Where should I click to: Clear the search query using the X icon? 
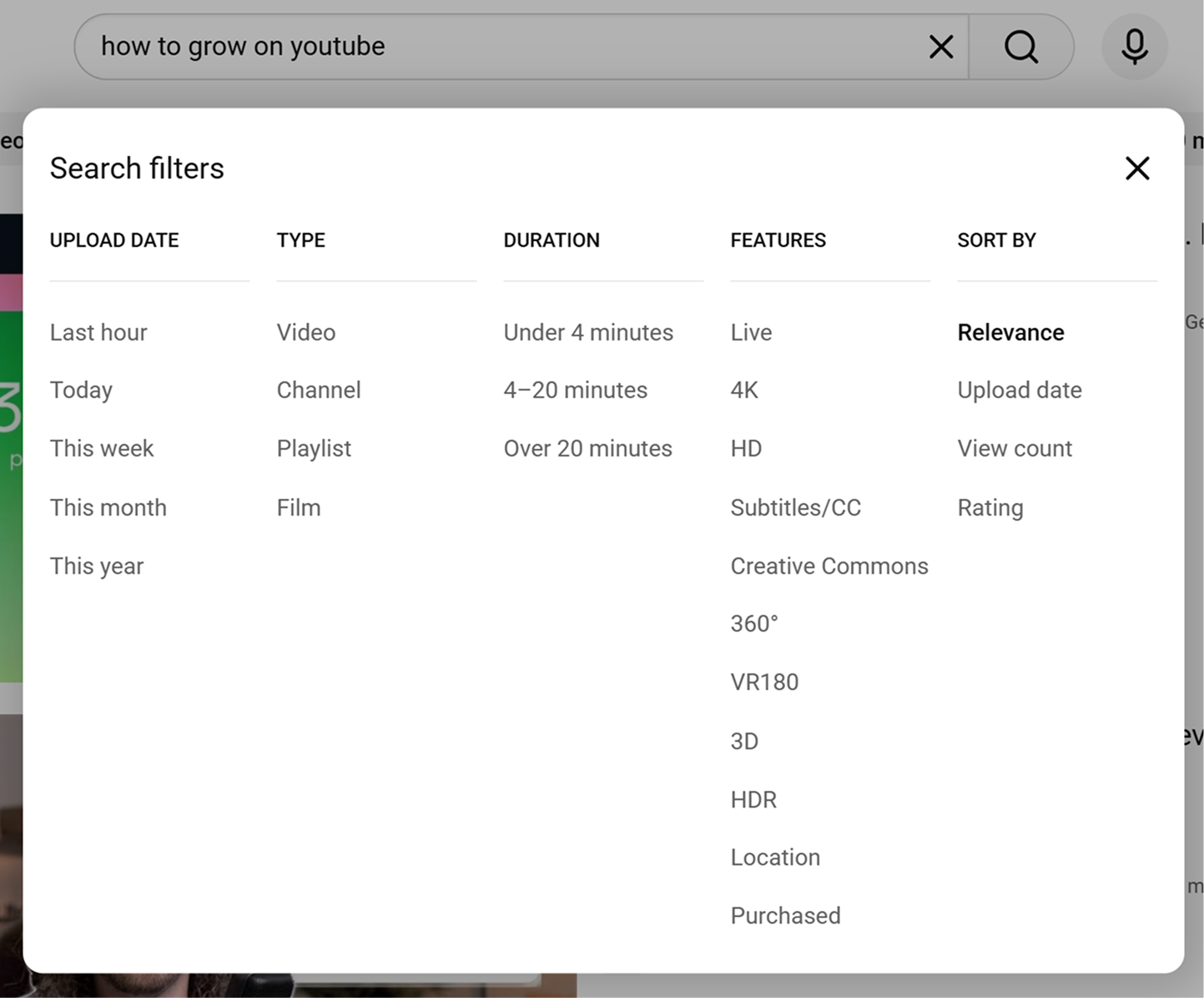(940, 47)
